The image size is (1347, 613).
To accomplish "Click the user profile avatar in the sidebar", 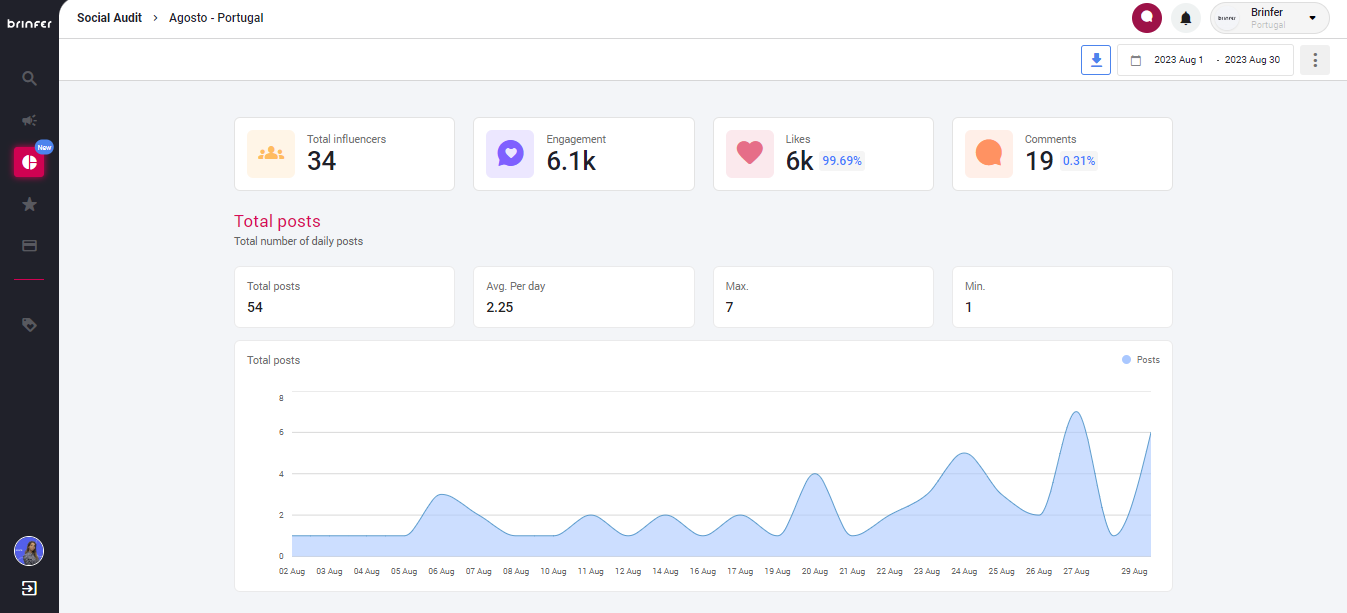I will 29,551.
